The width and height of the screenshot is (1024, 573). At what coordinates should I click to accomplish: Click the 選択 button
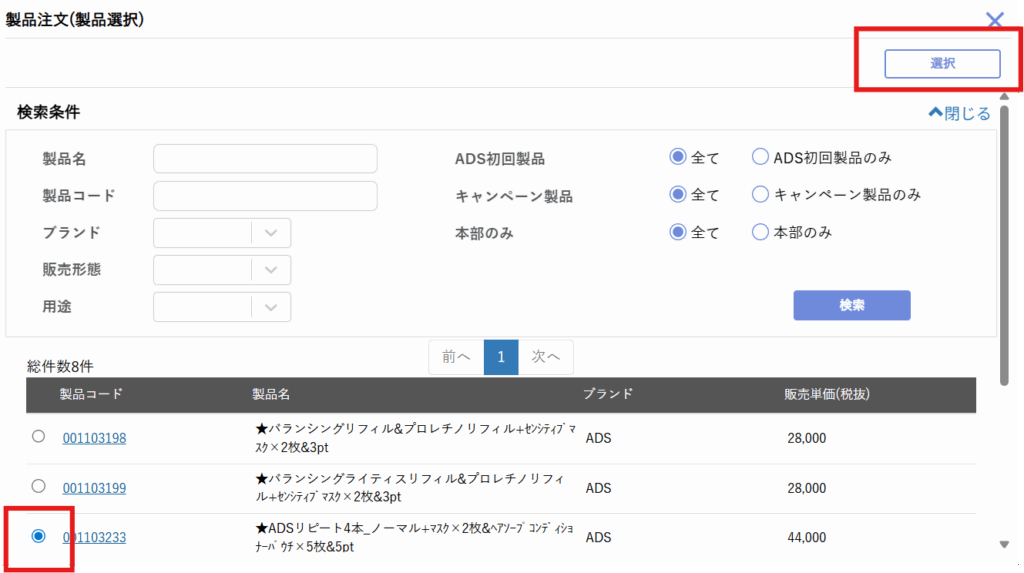tap(942, 63)
